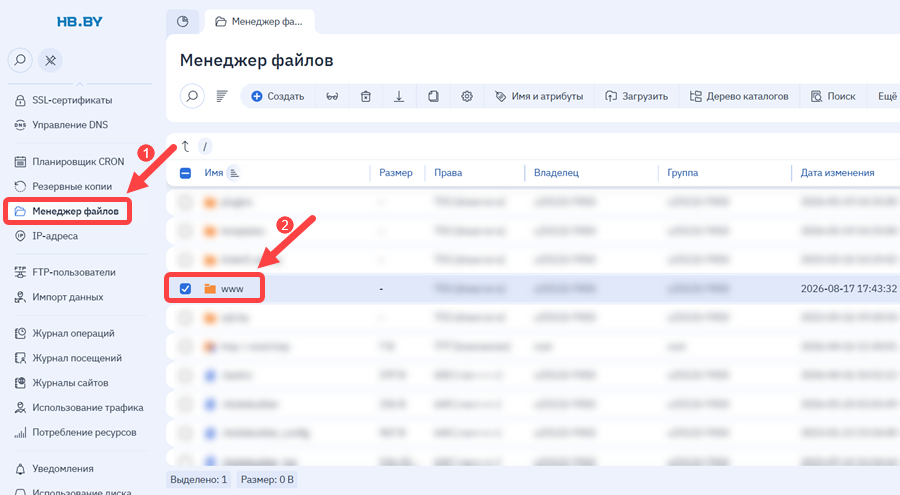Click the gear settings icon in toolbar
This screenshot has width=900, height=495.
467,96
